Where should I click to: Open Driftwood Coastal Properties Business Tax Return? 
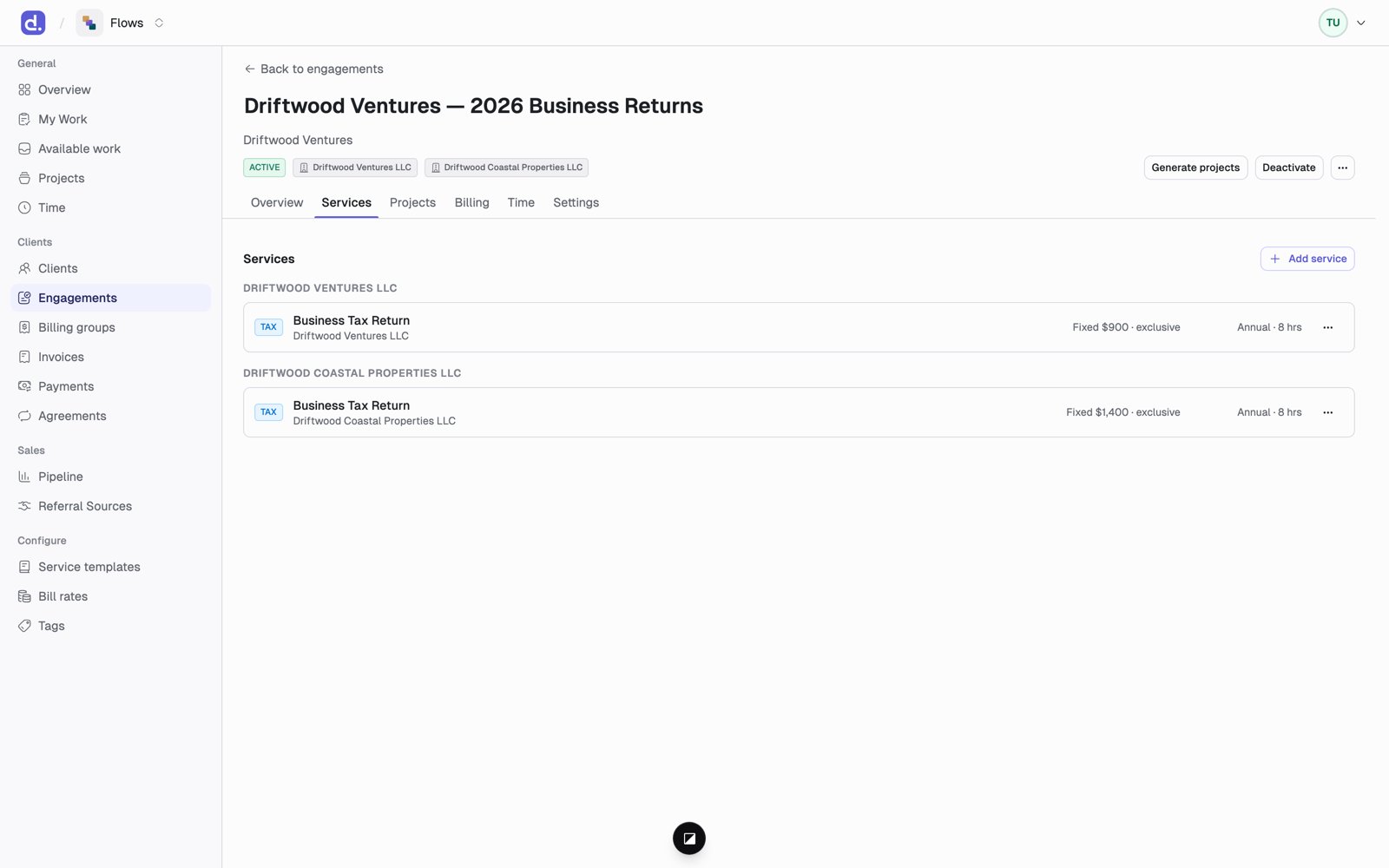(798, 412)
